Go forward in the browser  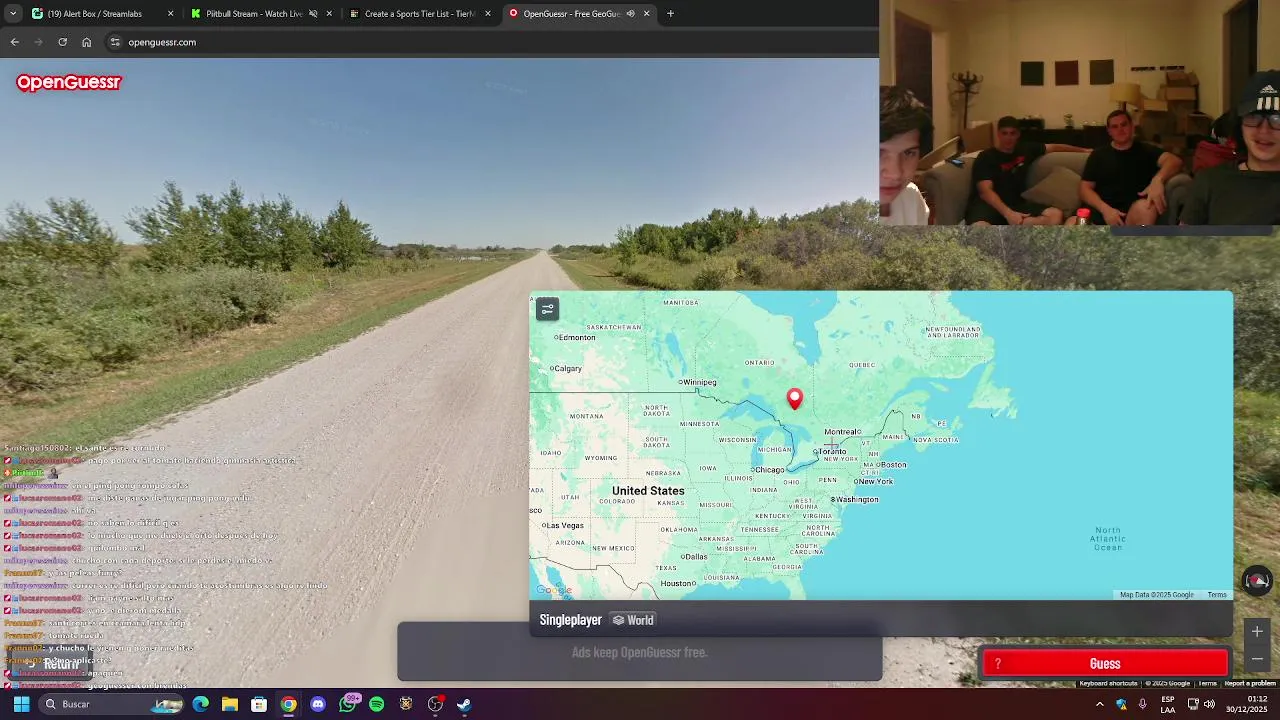(39, 42)
